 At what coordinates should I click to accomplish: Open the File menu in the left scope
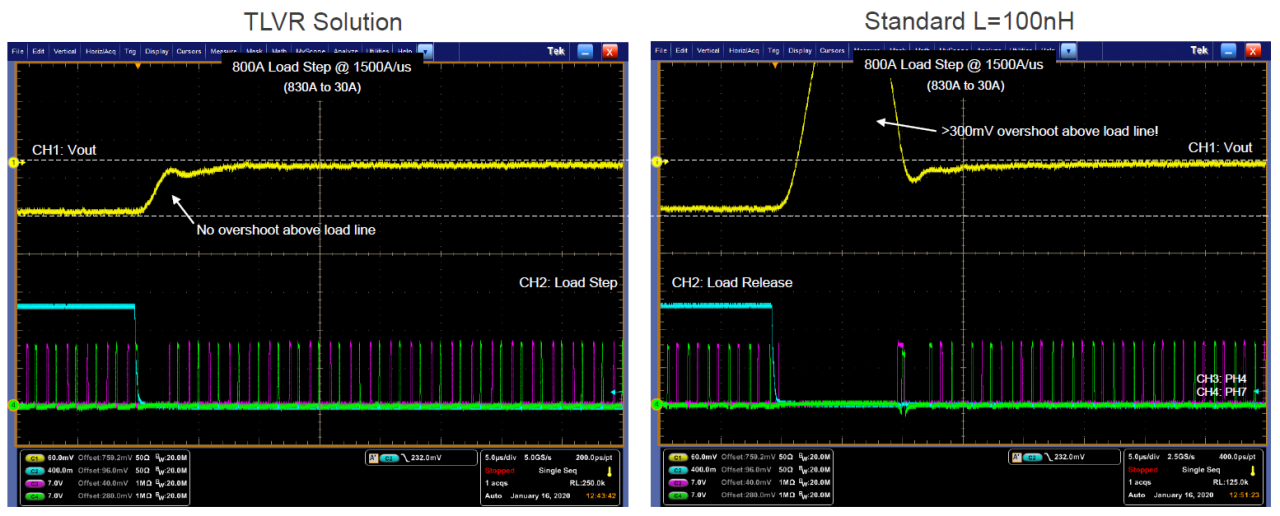[17, 50]
